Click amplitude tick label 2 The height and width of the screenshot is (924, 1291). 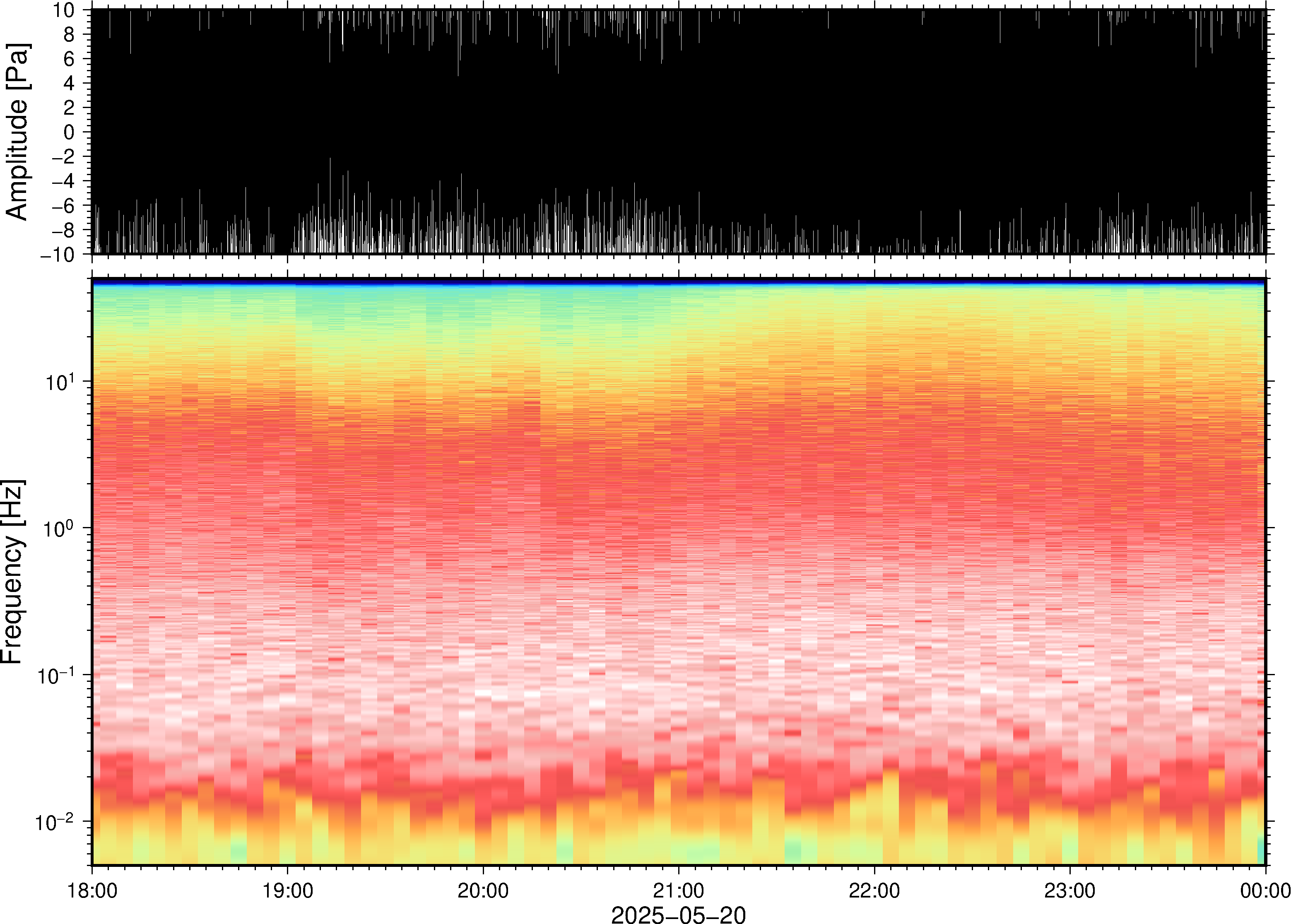[x=69, y=108]
